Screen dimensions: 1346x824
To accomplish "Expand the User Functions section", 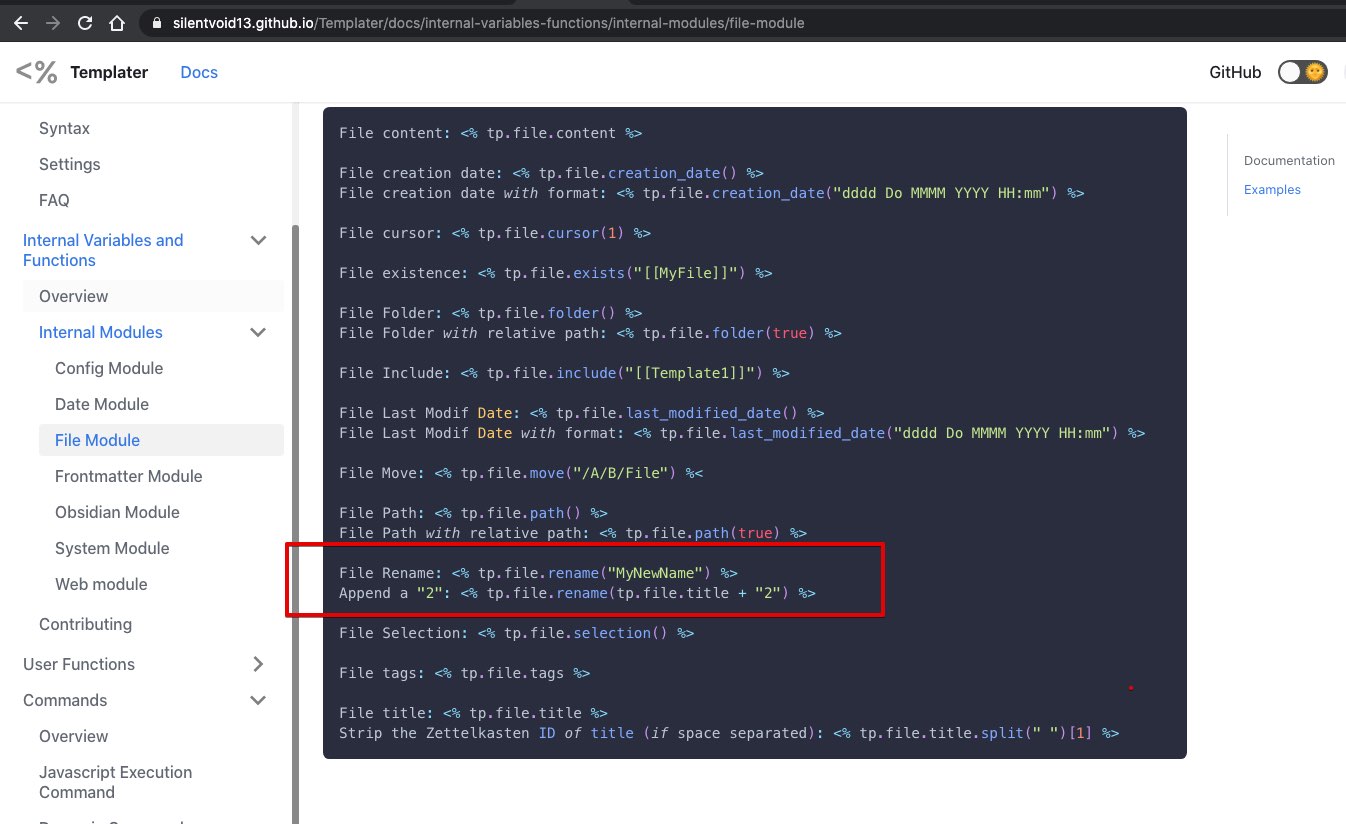I will (258, 664).
